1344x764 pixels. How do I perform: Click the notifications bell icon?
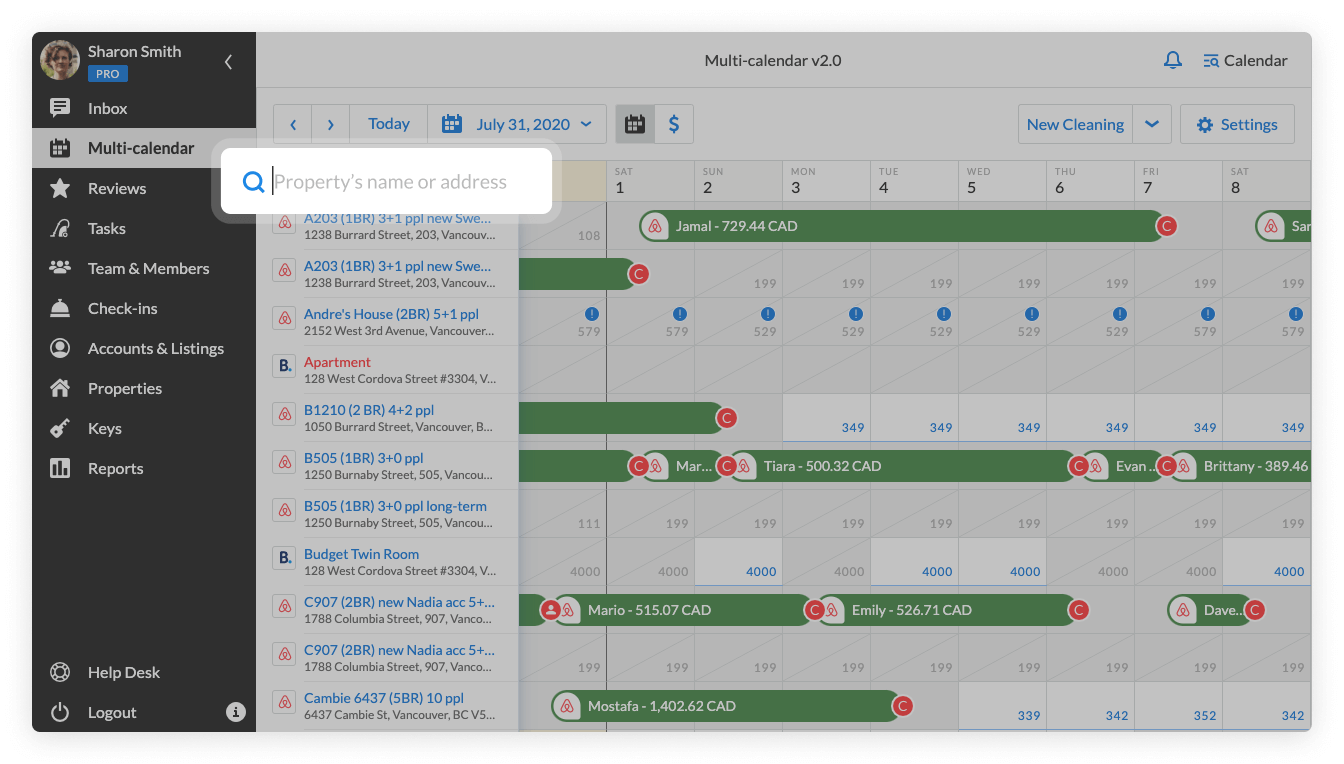pyautogui.click(x=1173, y=60)
